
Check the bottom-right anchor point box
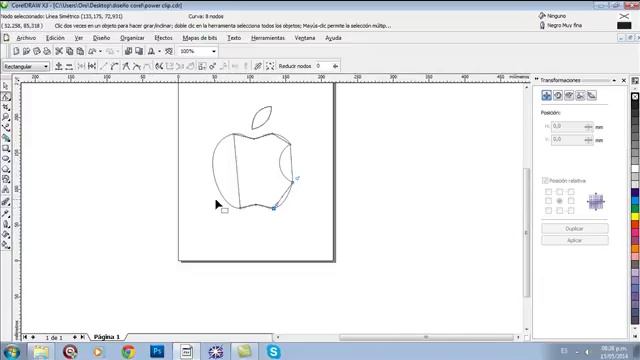click(571, 211)
